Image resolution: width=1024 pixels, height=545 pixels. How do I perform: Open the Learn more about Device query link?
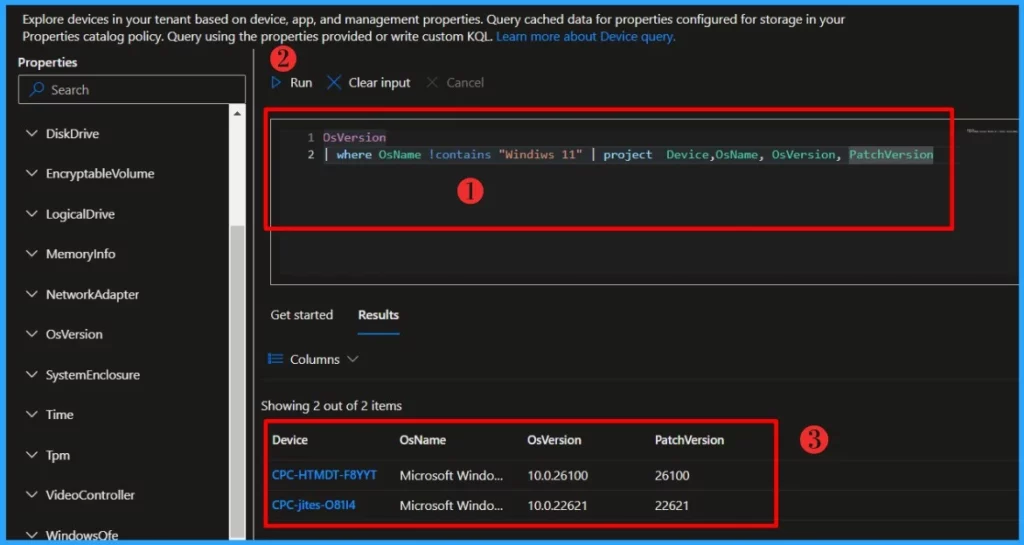point(586,37)
